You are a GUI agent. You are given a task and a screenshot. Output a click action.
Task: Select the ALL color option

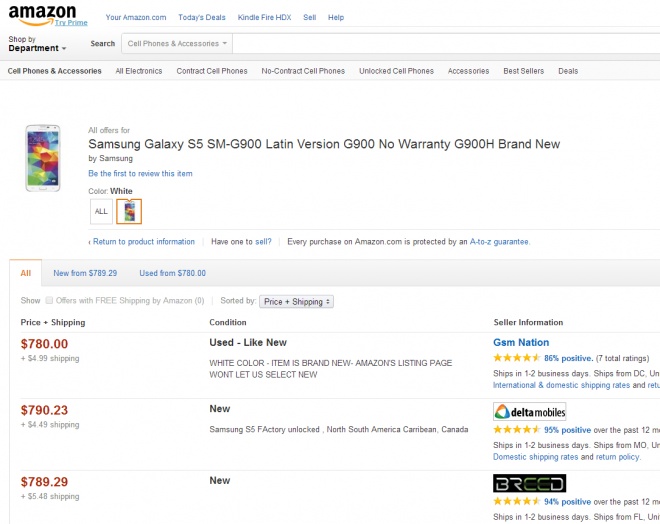101,211
